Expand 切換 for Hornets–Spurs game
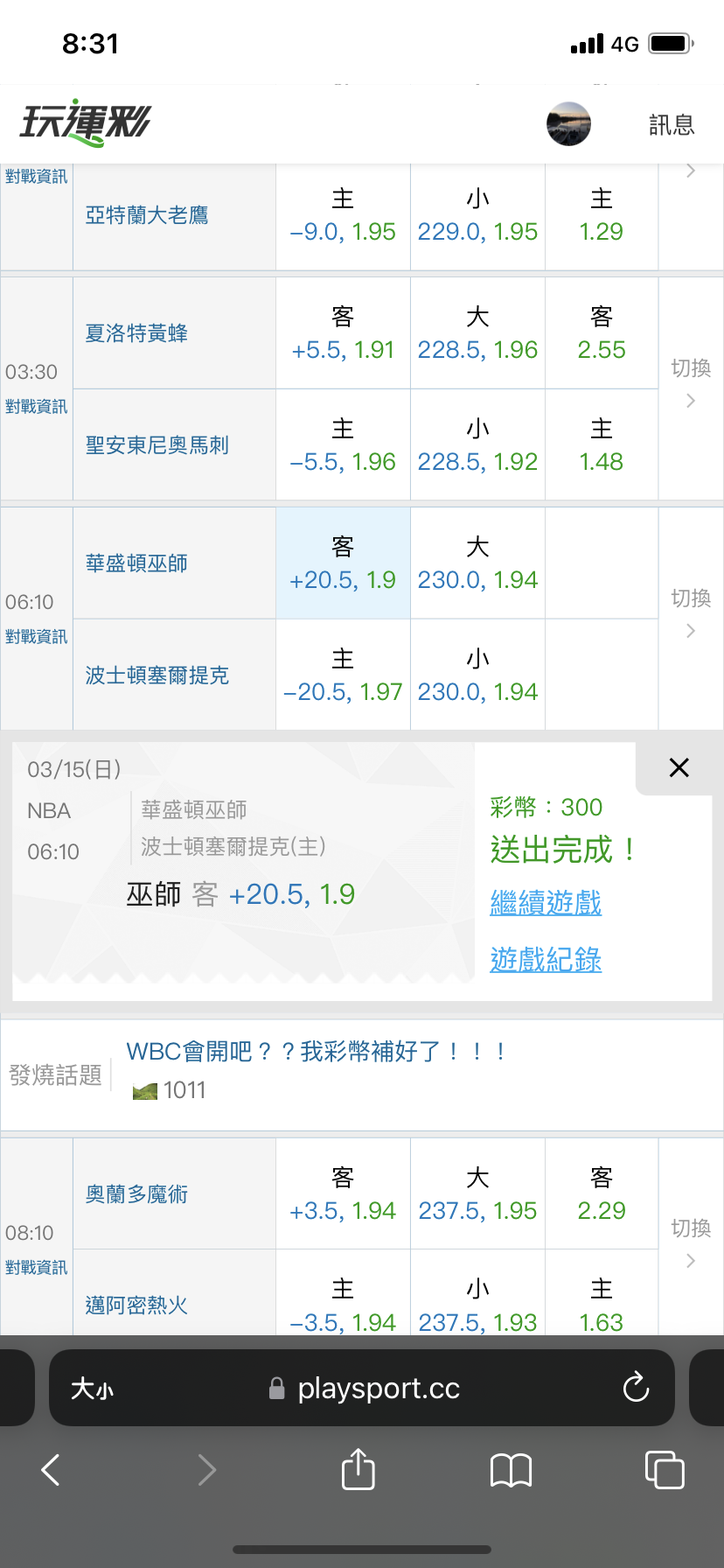724x1568 pixels. (x=690, y=382)
